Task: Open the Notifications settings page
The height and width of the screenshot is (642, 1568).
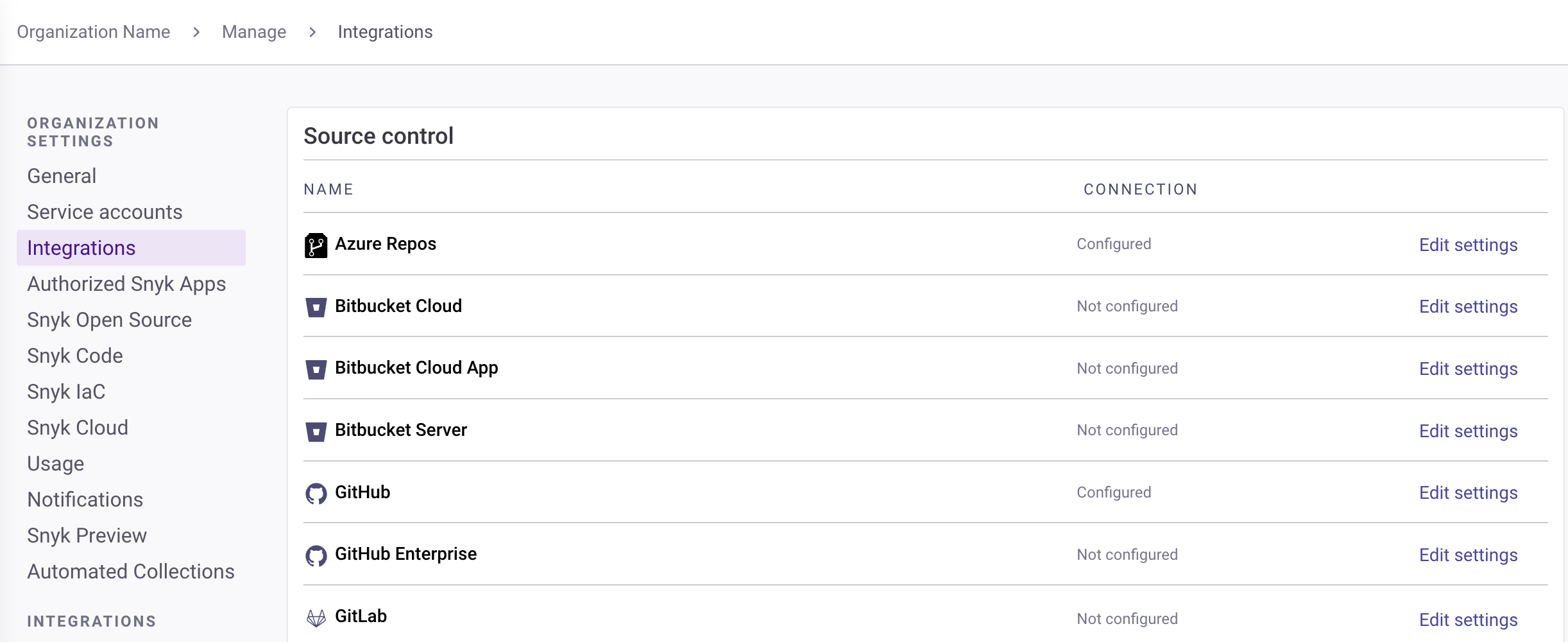Action: [85, 499]
